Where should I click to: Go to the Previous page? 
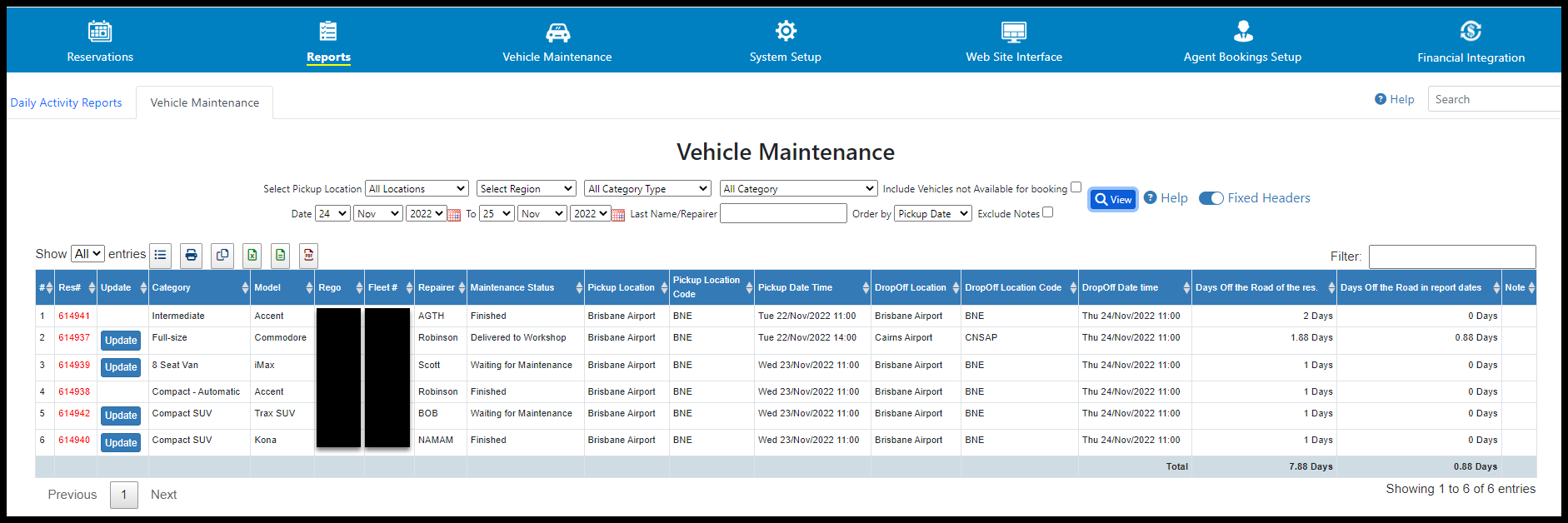tap(72, 495)
